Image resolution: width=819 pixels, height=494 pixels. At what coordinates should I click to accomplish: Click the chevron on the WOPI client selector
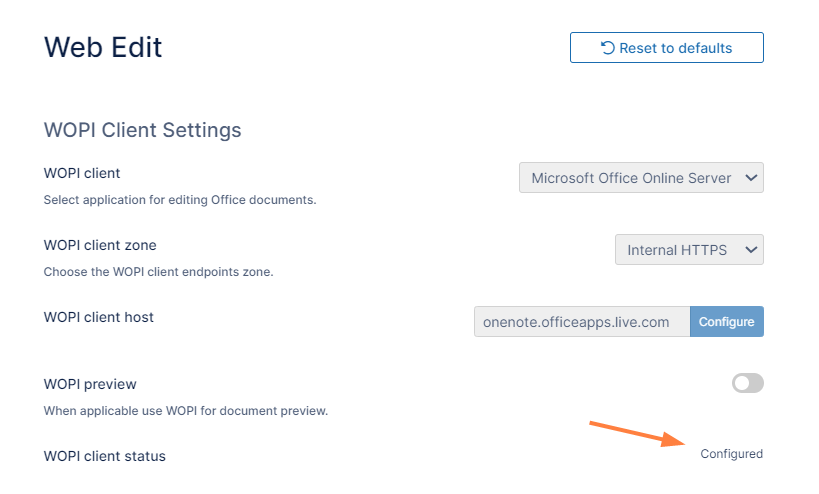[x=752, y=178]
